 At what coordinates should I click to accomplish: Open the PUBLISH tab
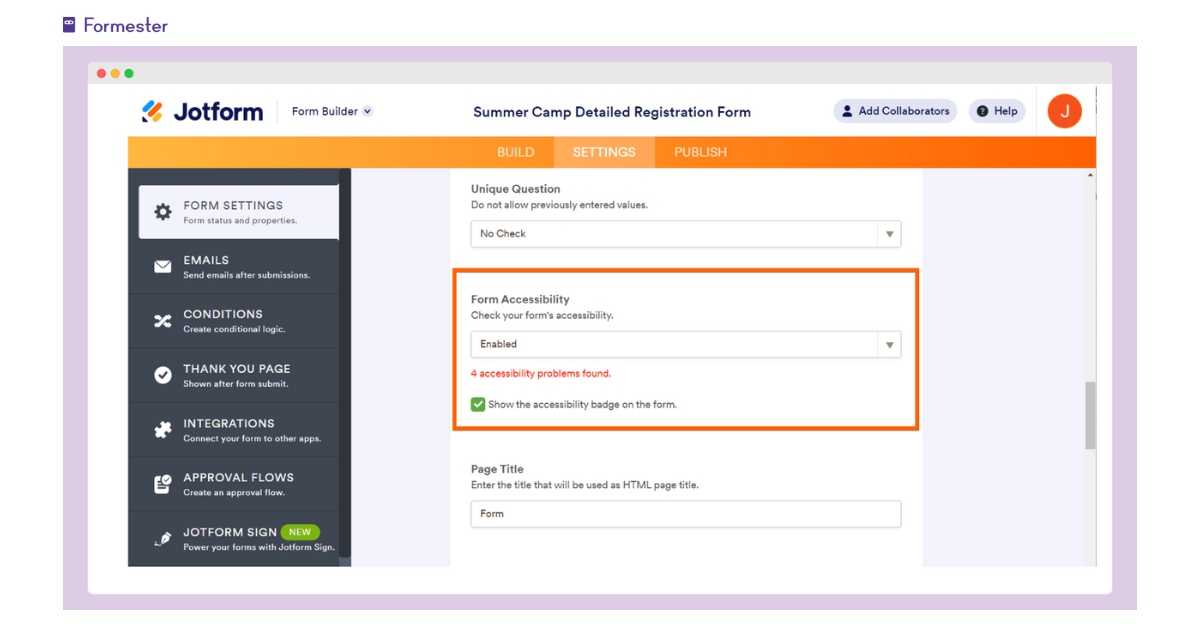coord(699,151)
